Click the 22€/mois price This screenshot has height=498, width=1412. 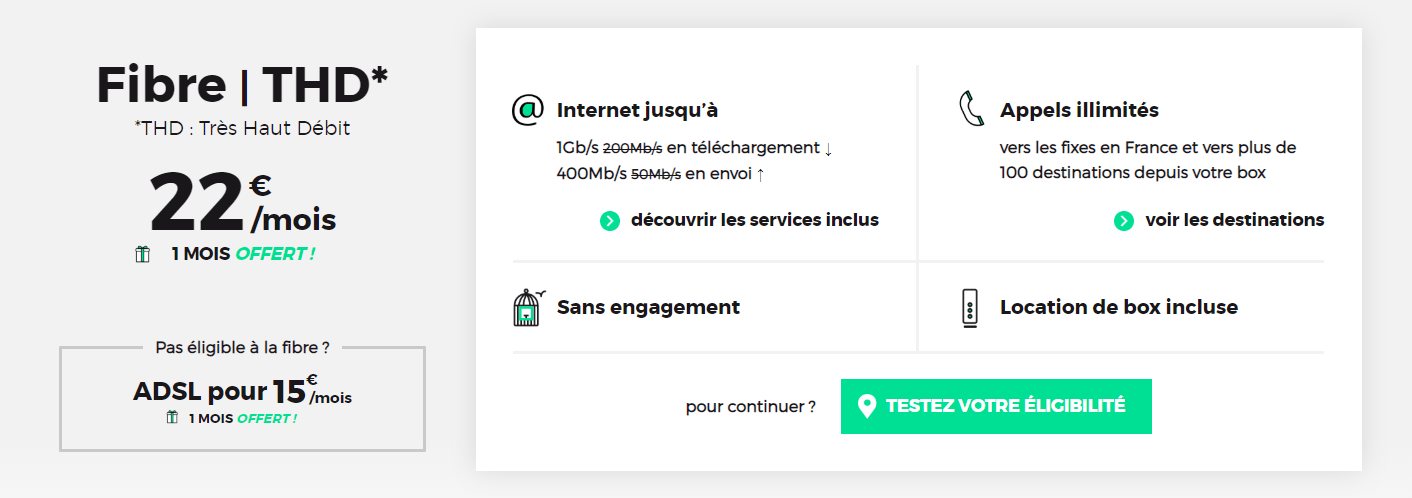[x=242, y=201]
